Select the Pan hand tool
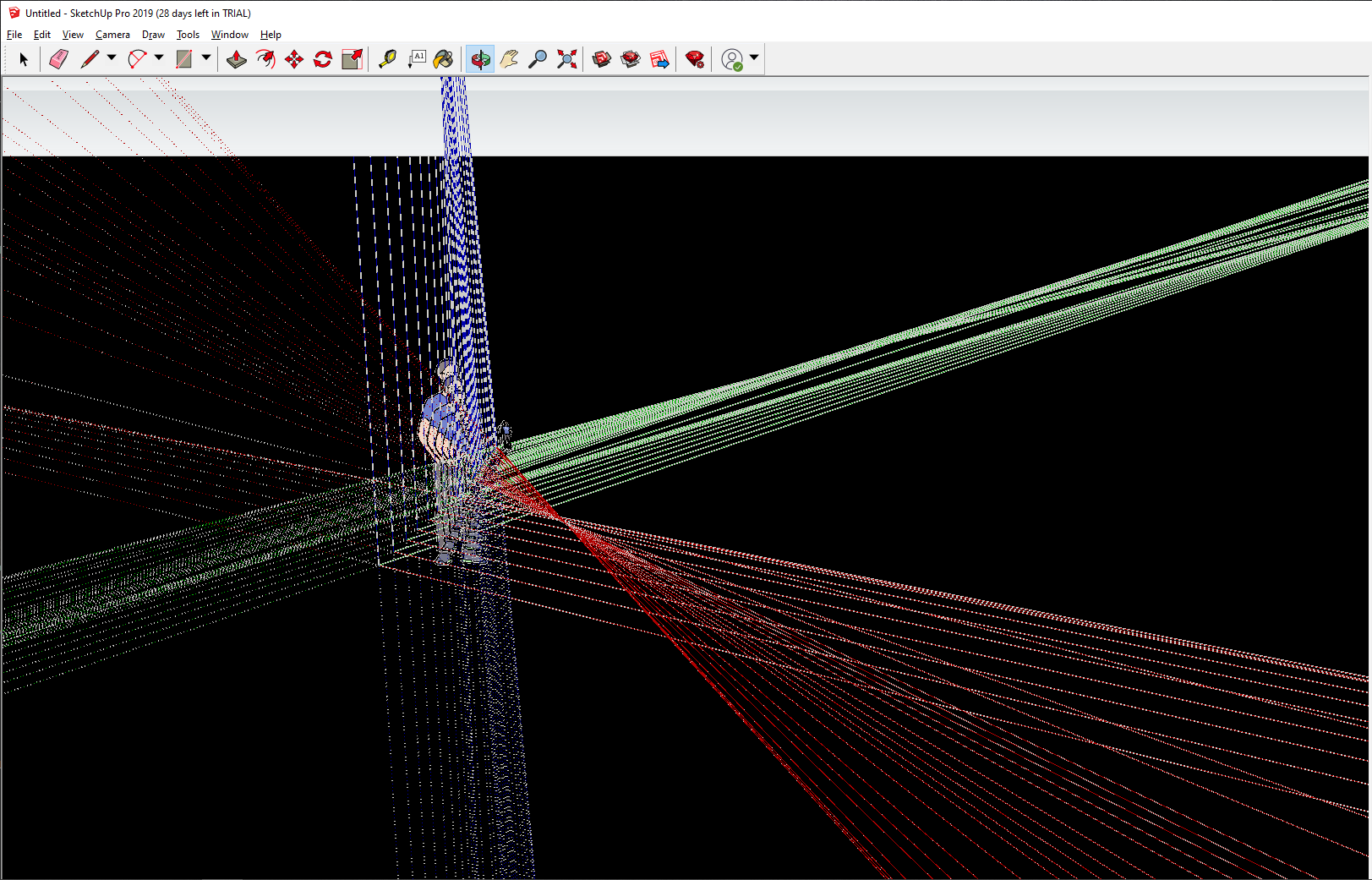Image resolution: width=1372 pixels, height=880 pixels. (509, 59)
